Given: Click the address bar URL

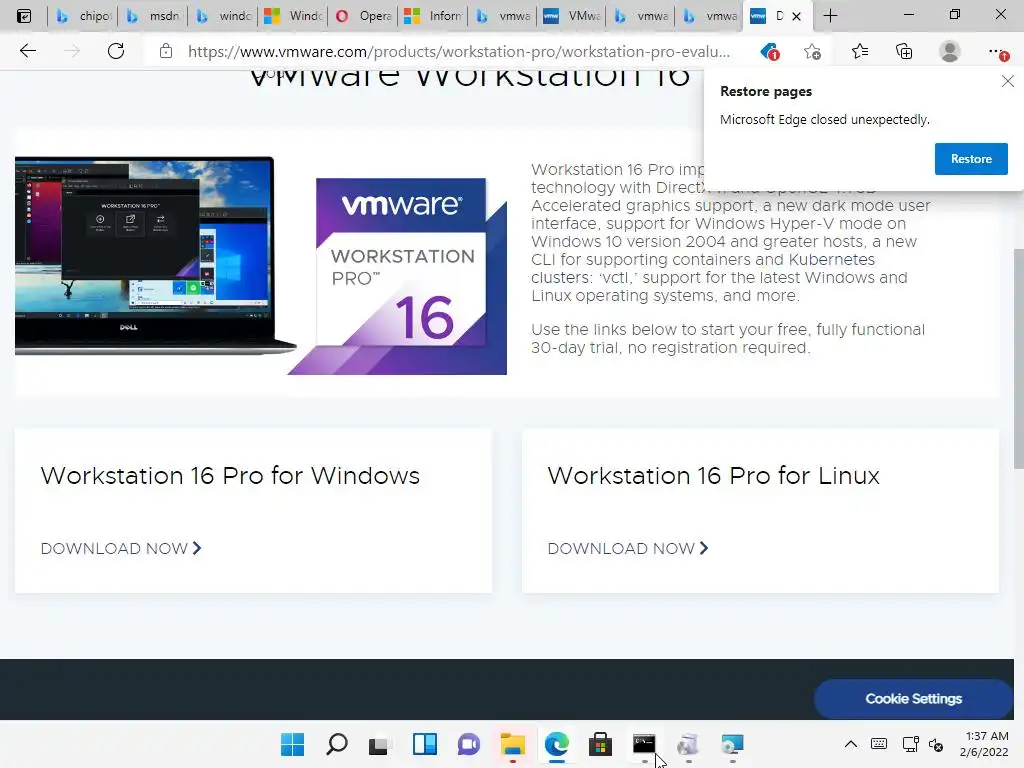Looking at the screenshot, I should click(458, 51).
